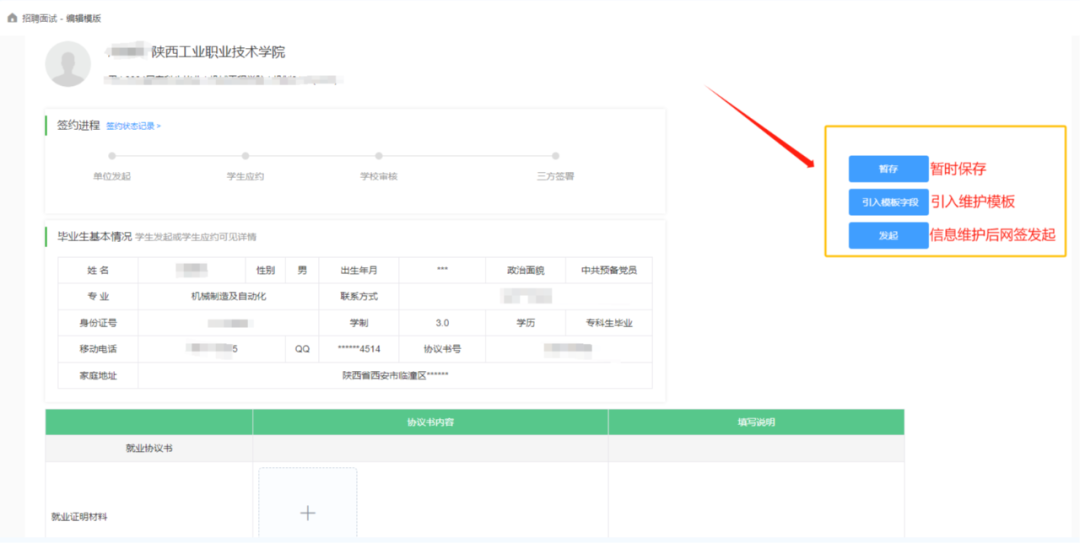
Task: Click the plus icon to upload 就业证明材料
Action: (x=308, y=512)
